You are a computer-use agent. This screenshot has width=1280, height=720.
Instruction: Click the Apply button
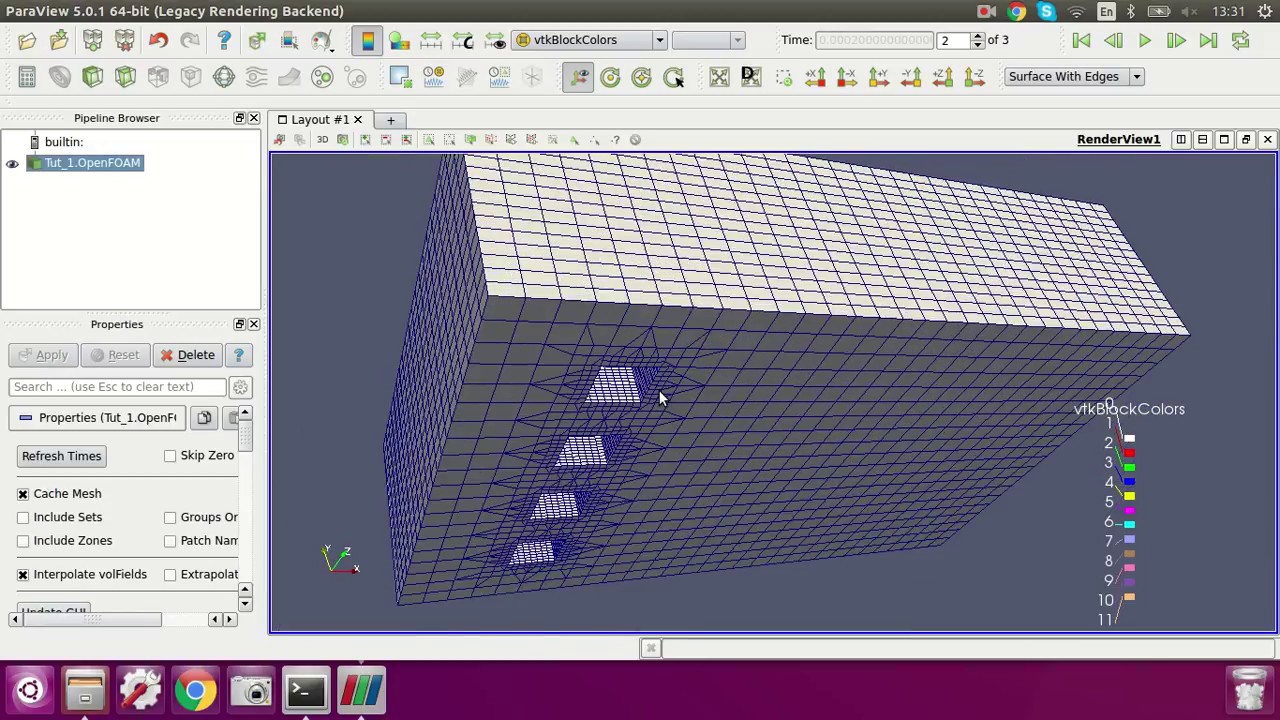pyautogui.click(x=42, y=355)
